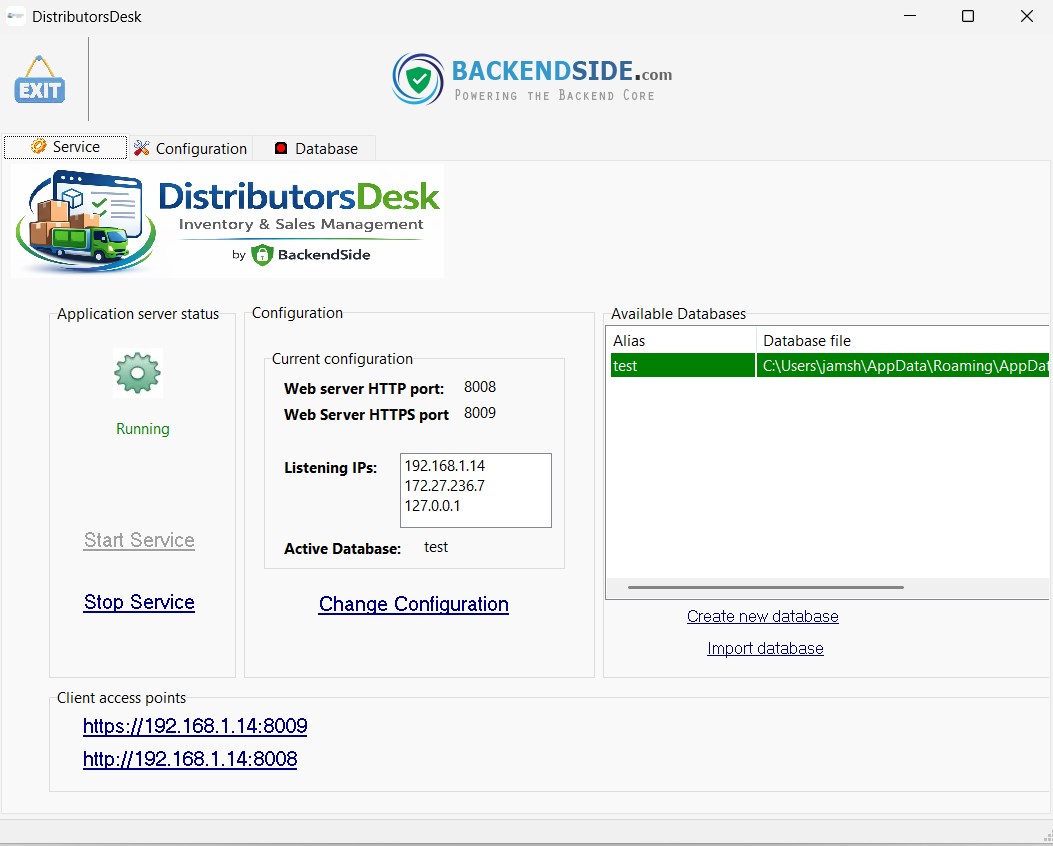
Task: Click the Change Configuration link
Action: pos(413,604)
